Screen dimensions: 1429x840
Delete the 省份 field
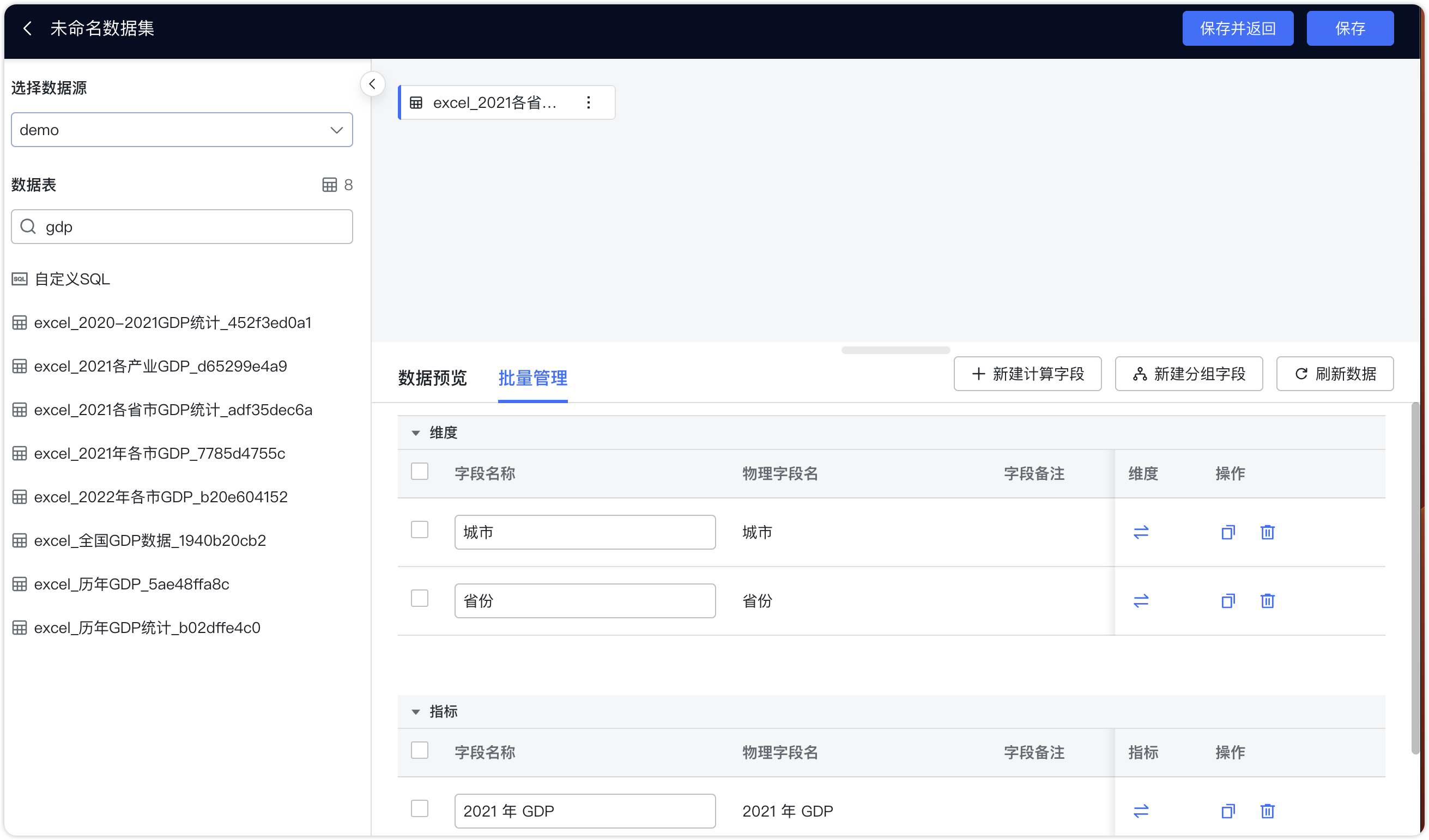1267,601
